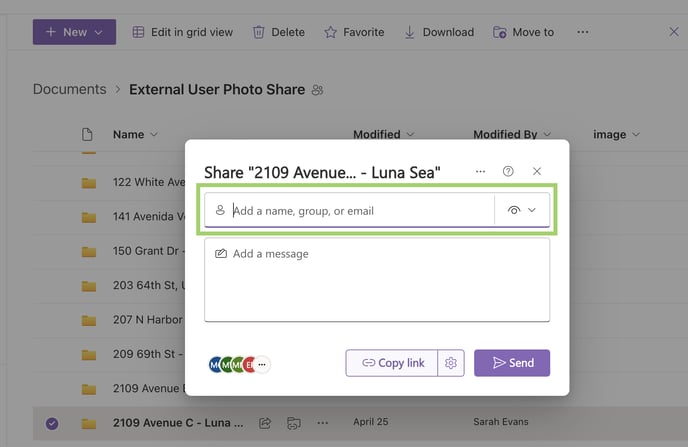Open the image column header dropdown

point(616,134)
